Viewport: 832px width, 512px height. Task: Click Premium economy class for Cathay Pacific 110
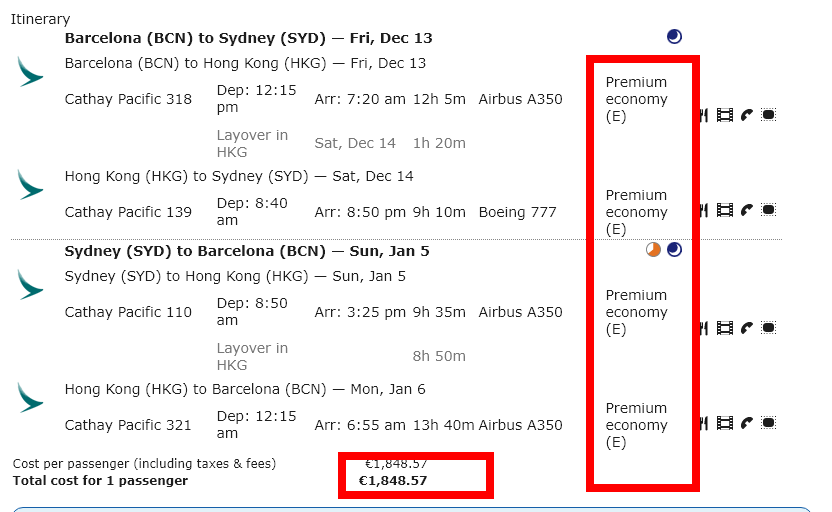636,312
